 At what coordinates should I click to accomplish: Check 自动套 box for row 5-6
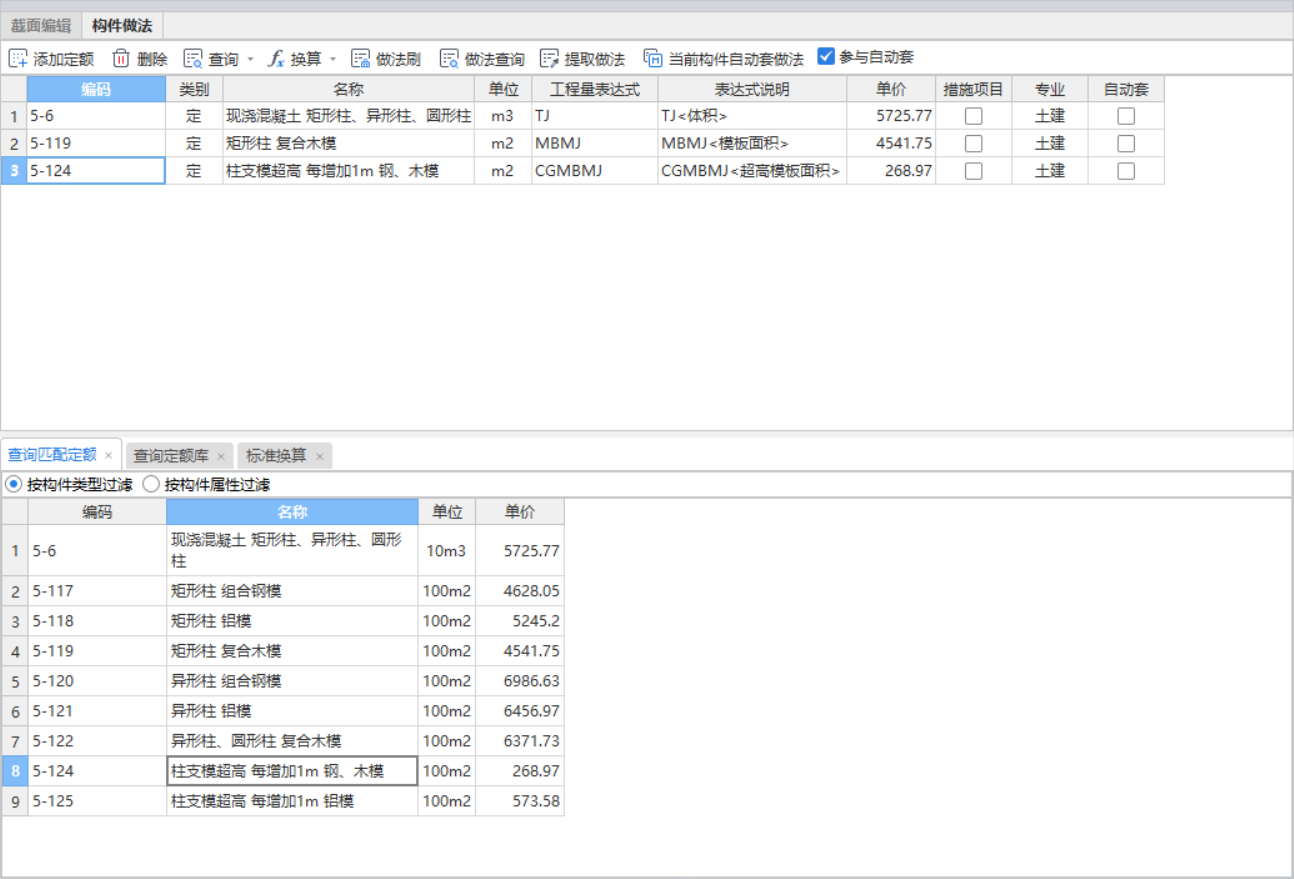click(x=1126, y=116)
